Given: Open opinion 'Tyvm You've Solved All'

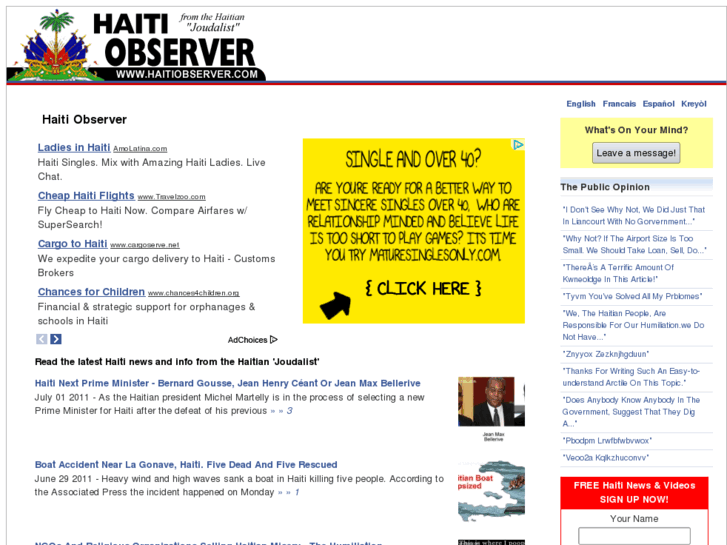Looking at the screenshot, I should click(632, 296).
